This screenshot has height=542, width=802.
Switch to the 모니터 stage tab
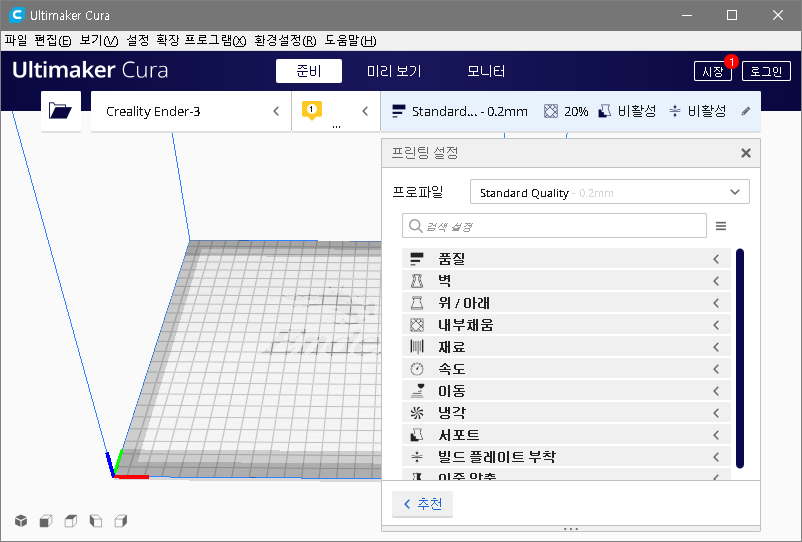click(486, 71)
